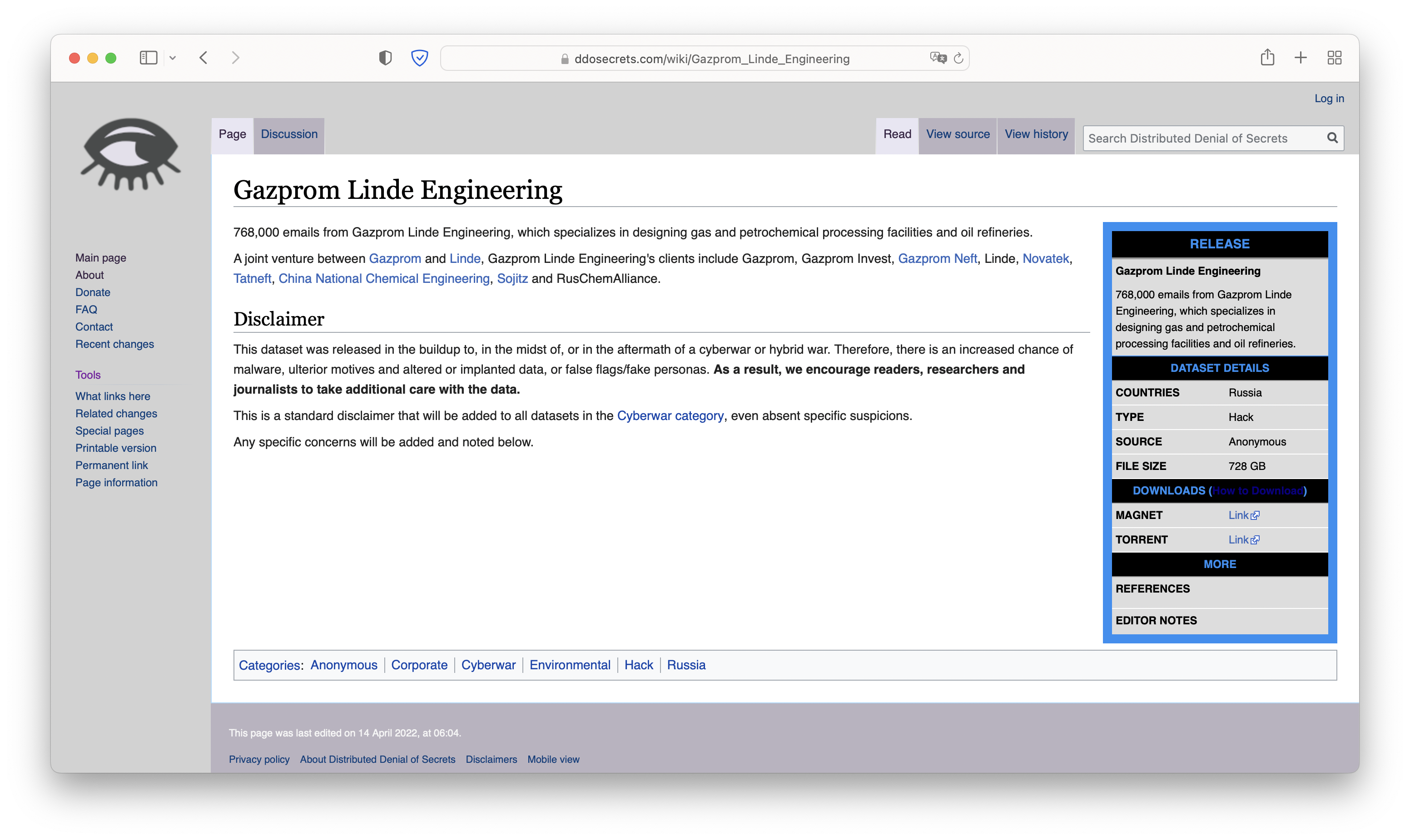Viewport: 1410px width, 840px height.
Task: Click the search magnifier icon
Action: click(1332, 138)
